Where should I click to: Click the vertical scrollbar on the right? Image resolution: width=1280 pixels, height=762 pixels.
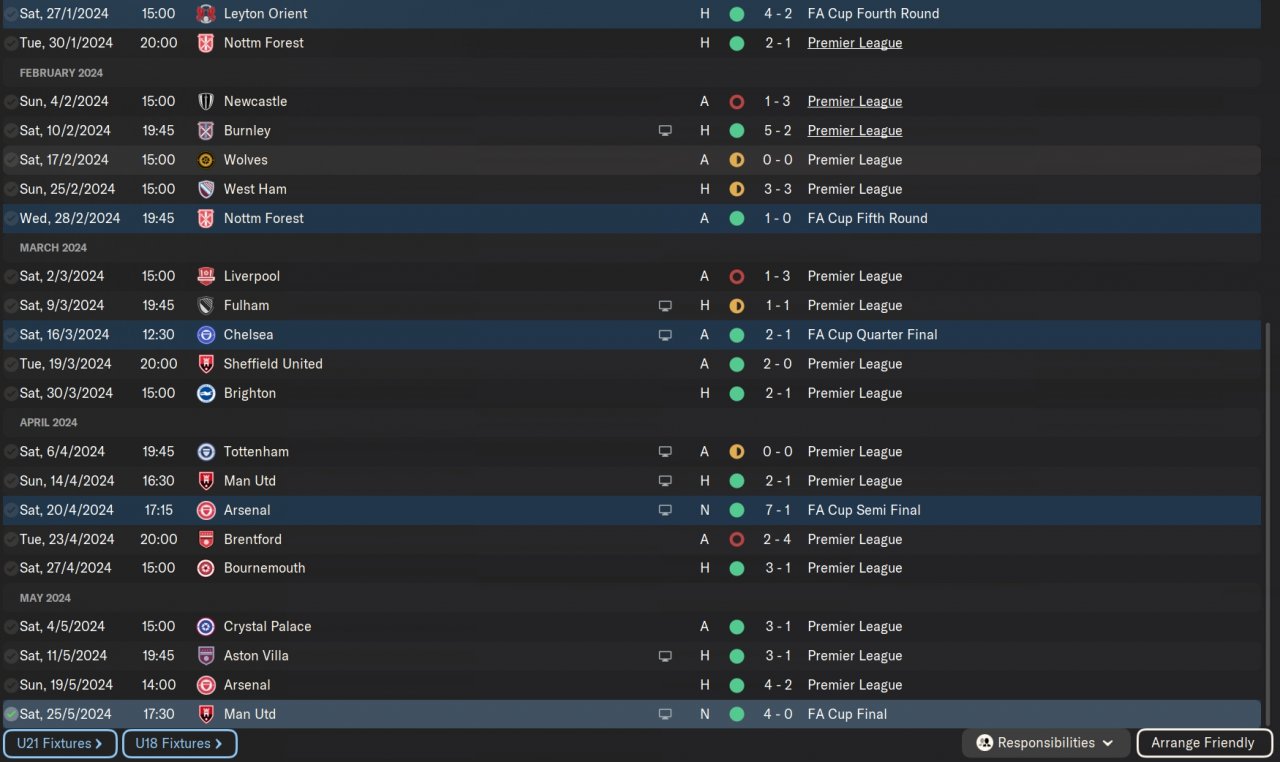point(1267,520)
